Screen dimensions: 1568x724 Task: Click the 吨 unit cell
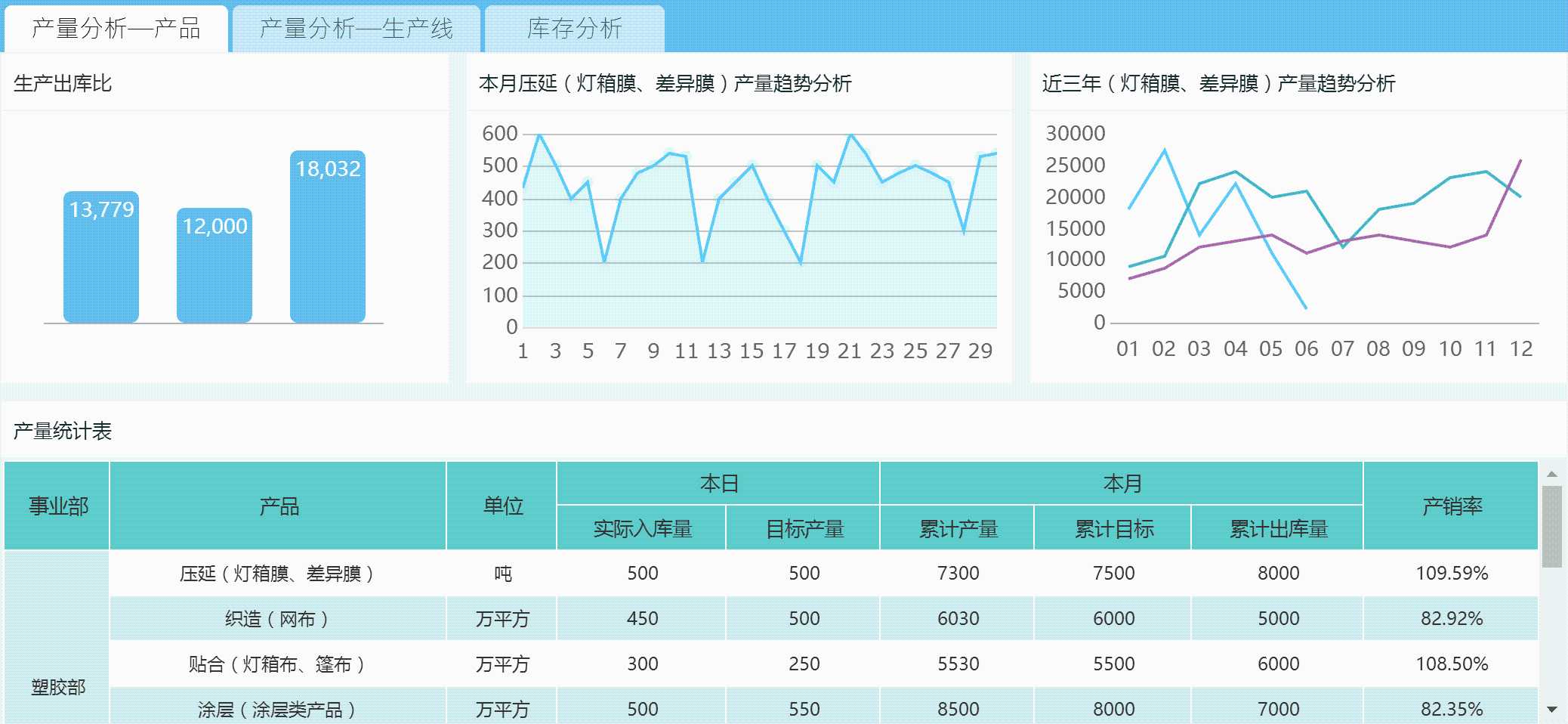(x=502, y=573)
